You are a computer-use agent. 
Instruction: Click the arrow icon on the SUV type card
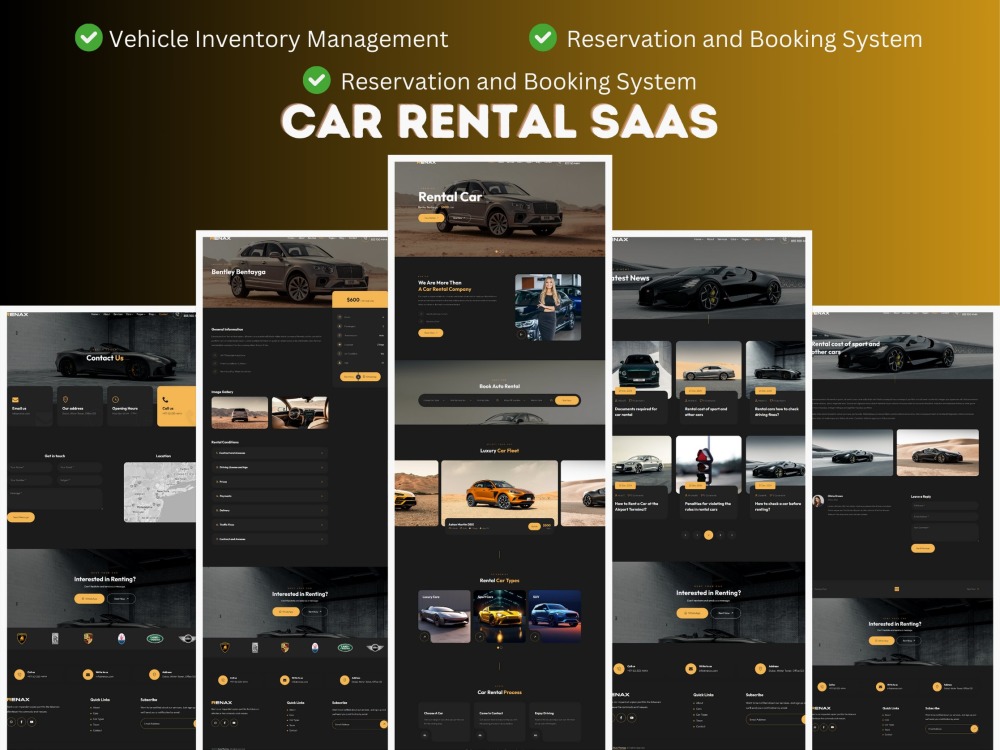[535, 636]
